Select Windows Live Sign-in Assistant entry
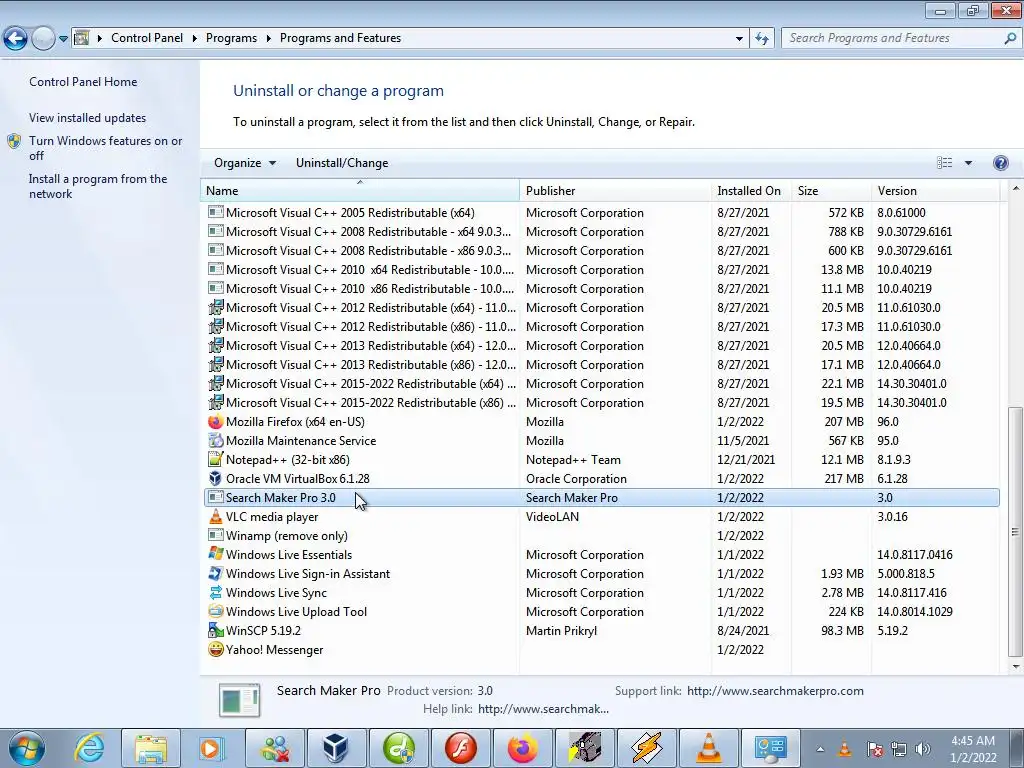Screen dimensions: 1024x768 tap(601, 573)
